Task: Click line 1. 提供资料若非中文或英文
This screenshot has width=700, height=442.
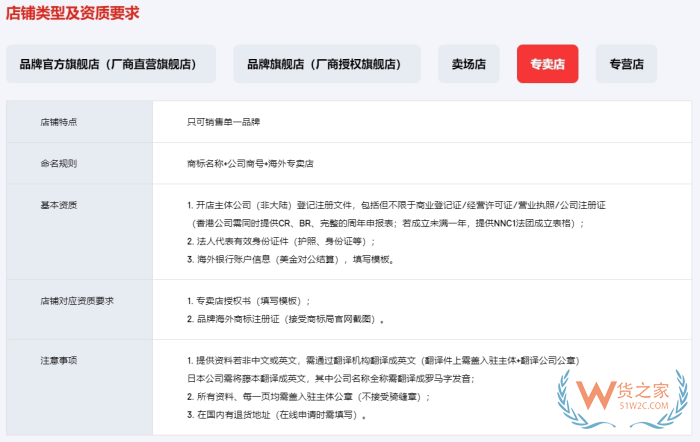Action: point(383,360)
